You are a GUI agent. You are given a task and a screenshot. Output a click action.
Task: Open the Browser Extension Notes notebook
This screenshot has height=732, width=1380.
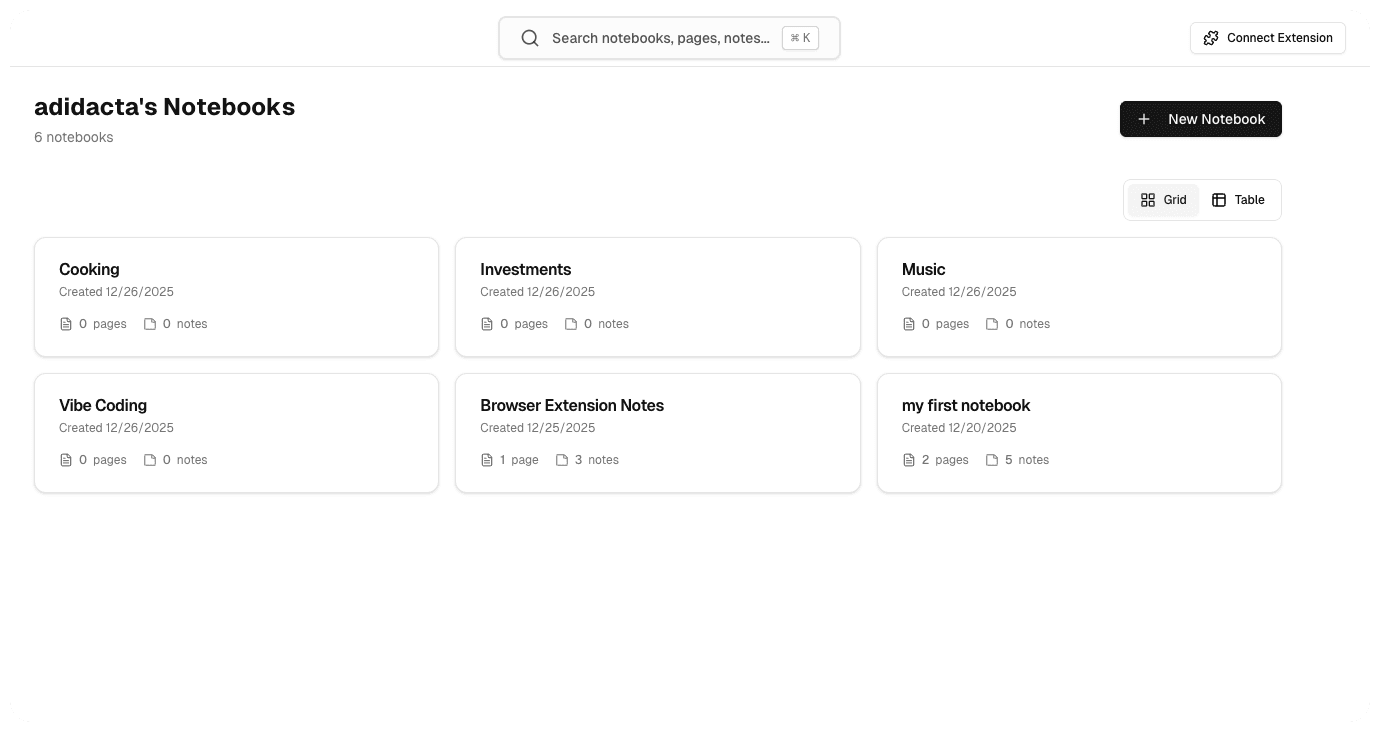[x=658, y=432]
